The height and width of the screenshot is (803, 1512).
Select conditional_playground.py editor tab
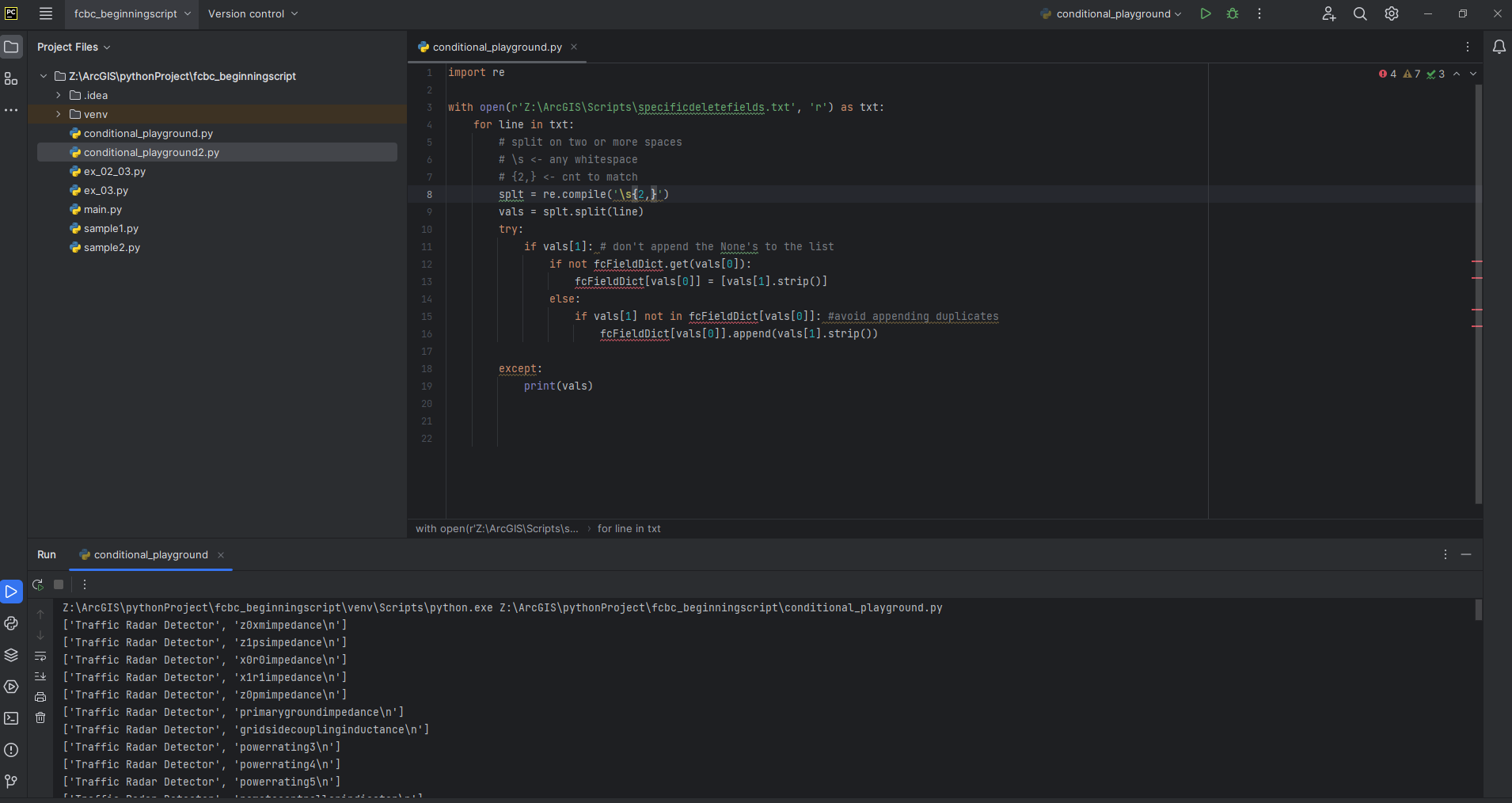pyautogui.click(x=496, y=47)
